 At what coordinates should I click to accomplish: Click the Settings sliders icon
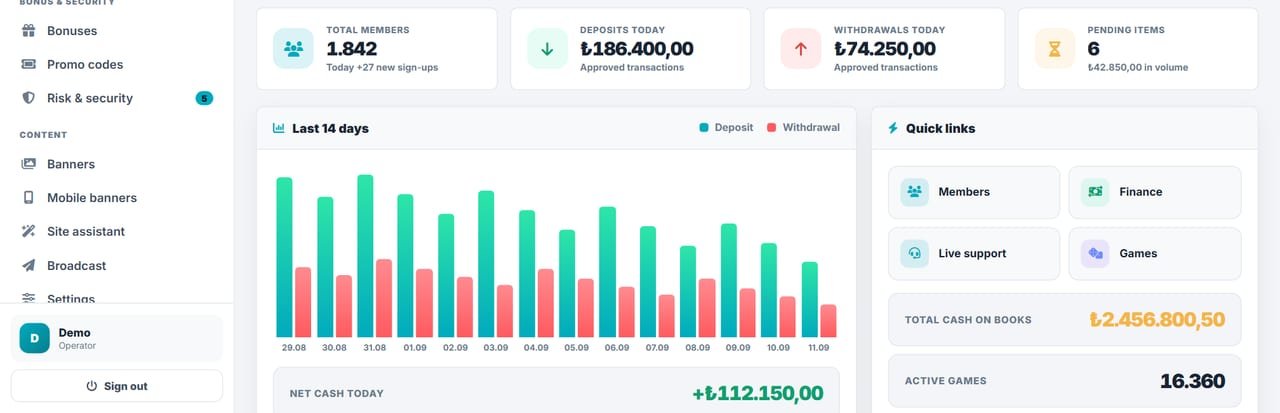[29, 298]
